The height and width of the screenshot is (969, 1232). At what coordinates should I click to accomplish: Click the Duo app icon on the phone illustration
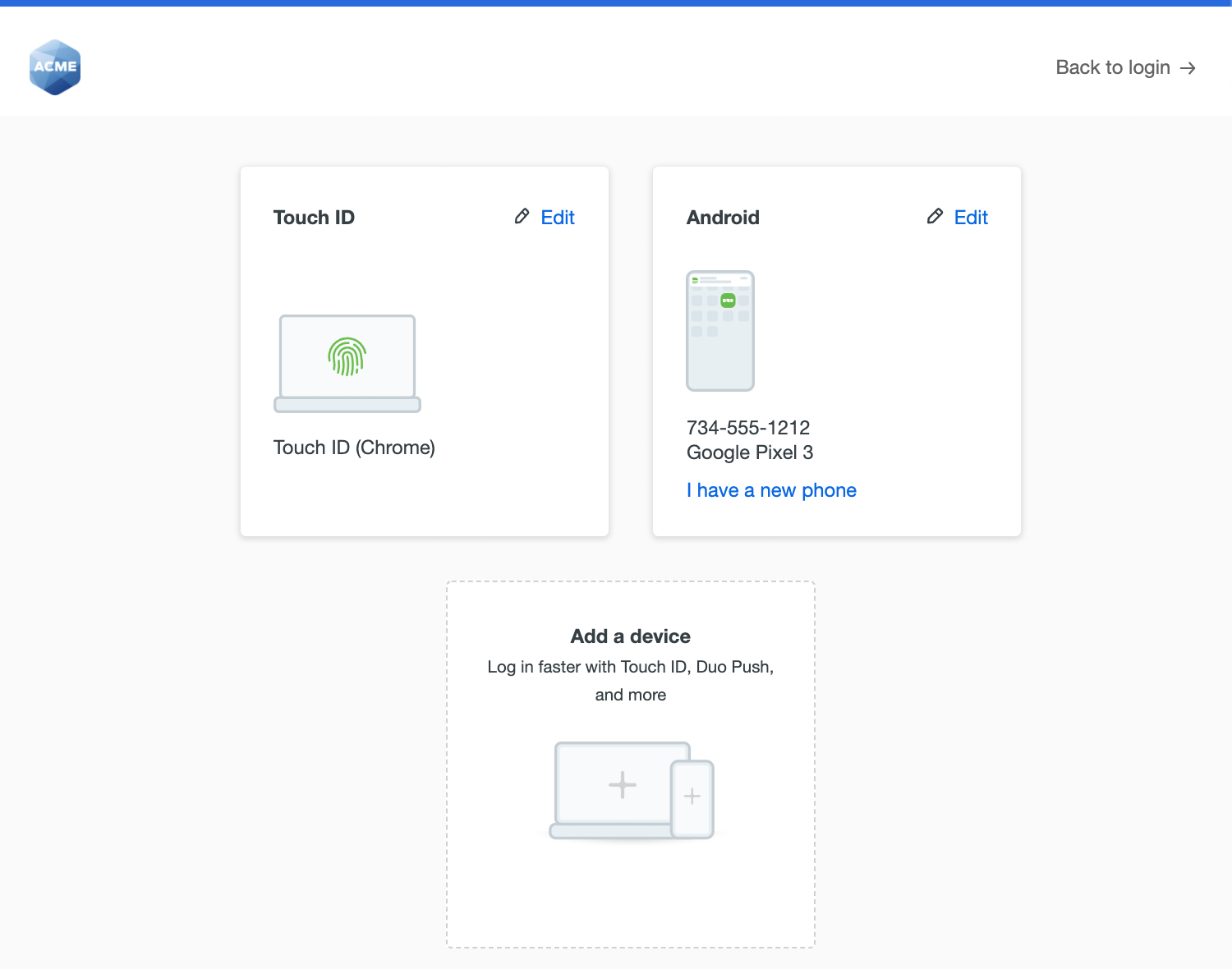726,301
